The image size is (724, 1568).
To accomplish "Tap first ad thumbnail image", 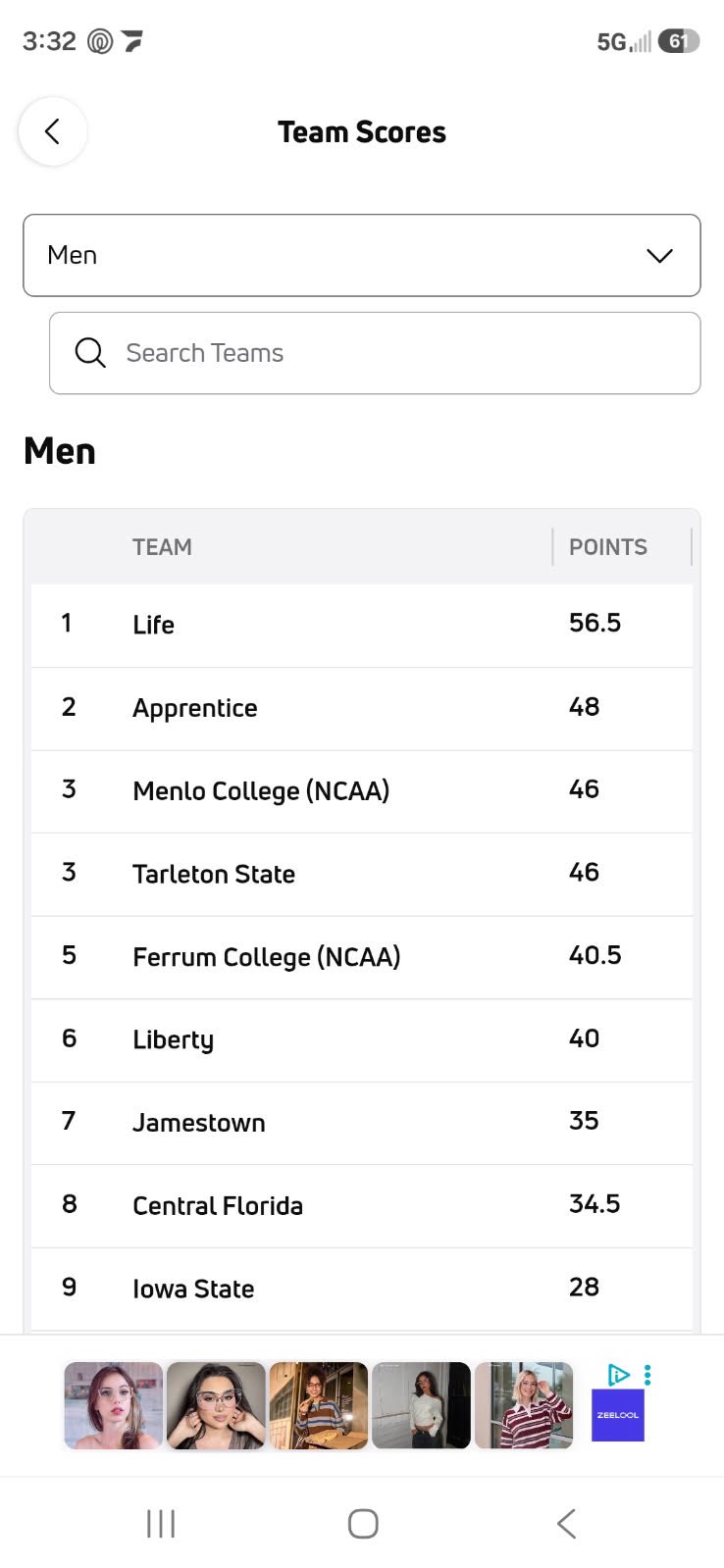I will 114,1405.
